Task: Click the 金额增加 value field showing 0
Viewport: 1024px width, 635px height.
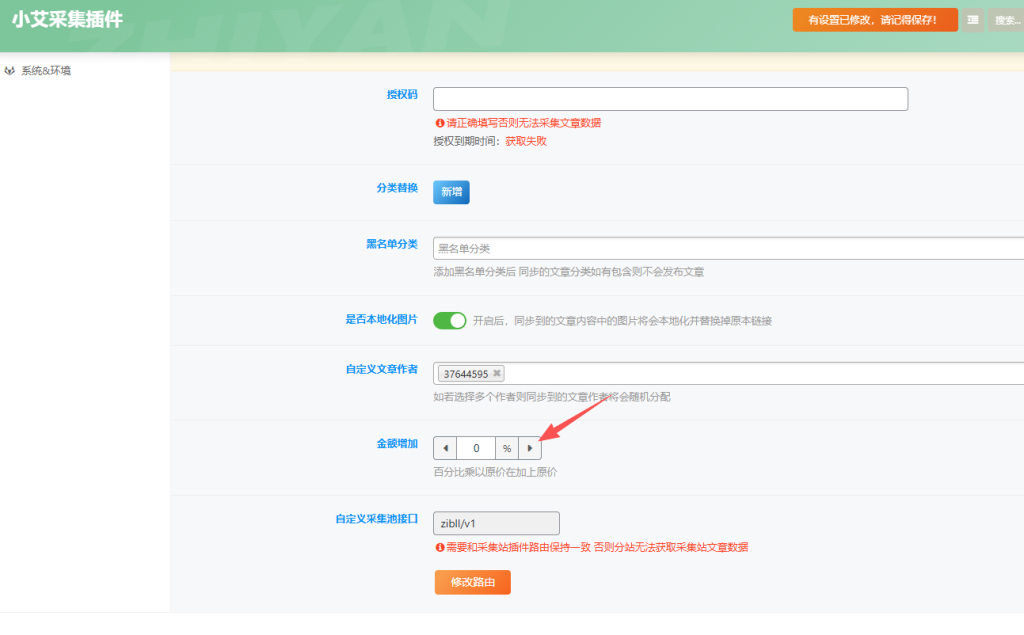Action: (x=476, y=448)
